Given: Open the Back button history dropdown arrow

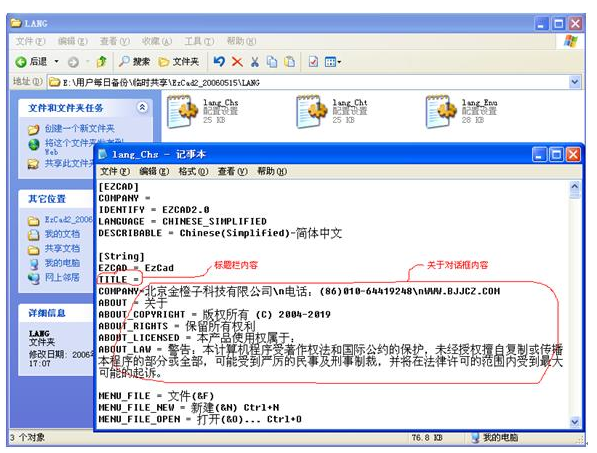Looking at the screenshot, I should point(57,62).
